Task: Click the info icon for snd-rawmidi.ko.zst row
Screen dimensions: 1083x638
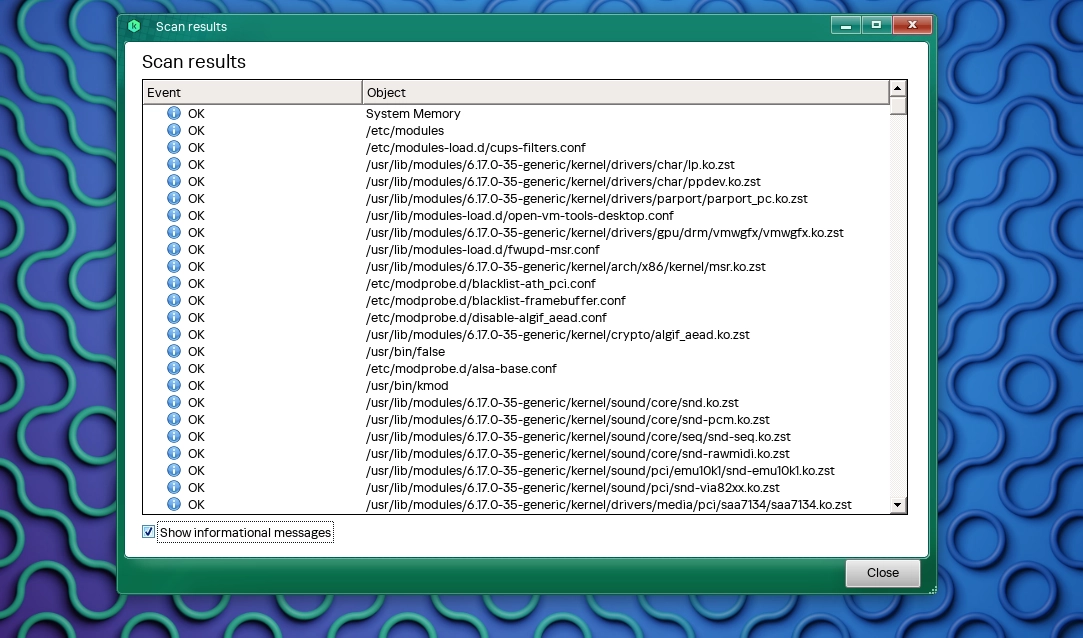Action: point(174,454)
